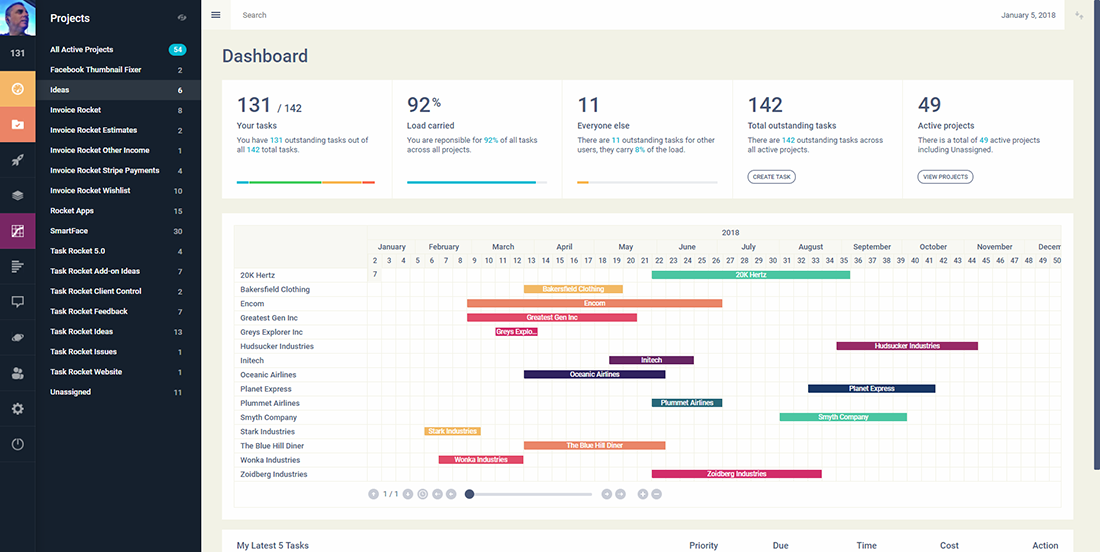Screen dimensions: 1100x552
Task: Click the CREATE TASK button
Action: point(772,177)
